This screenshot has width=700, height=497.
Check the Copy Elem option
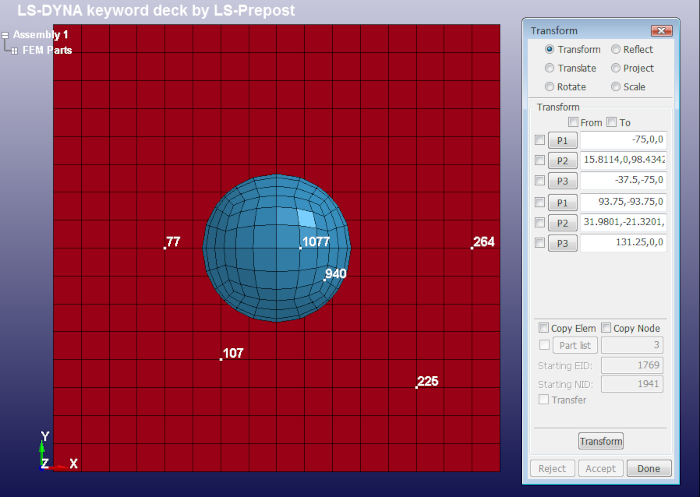point(544,328)
